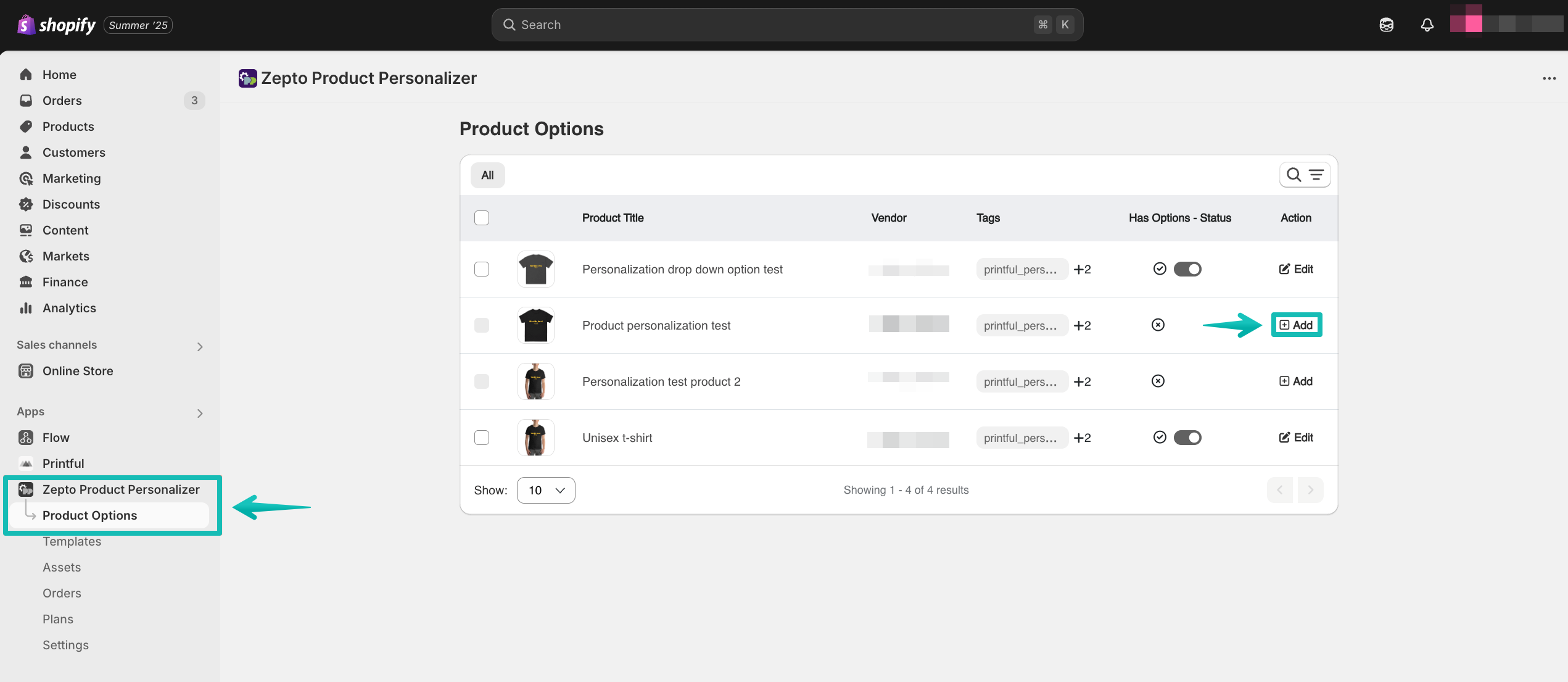Expand the Sales channels section
The width and height of the screenshot is (1568, 682).
pyautogui.click(x=200, y=346)
